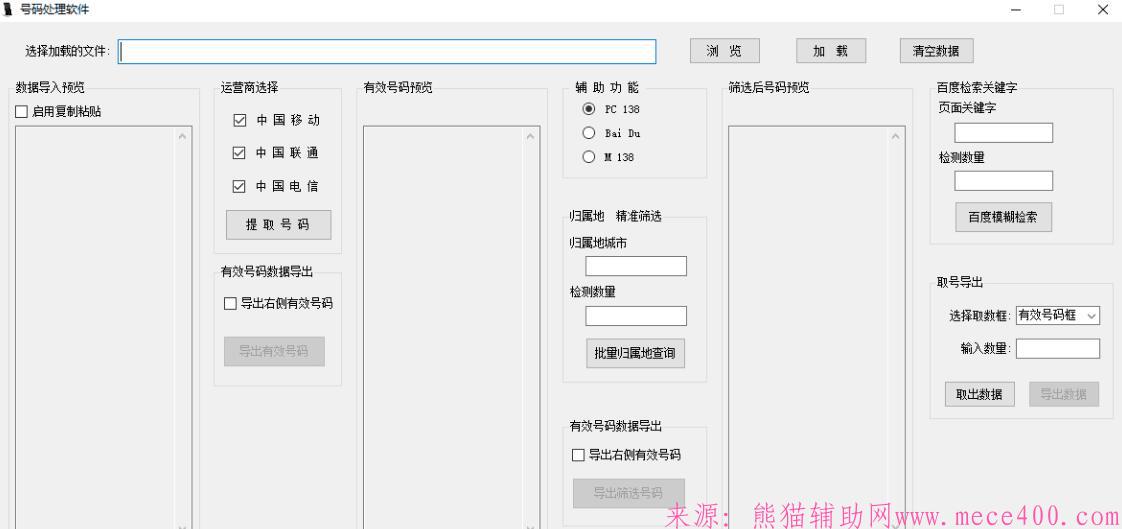This screenshot has width=1122, height=529.
Task: Select the Bai Du radio option
Action: coord(589,133)
